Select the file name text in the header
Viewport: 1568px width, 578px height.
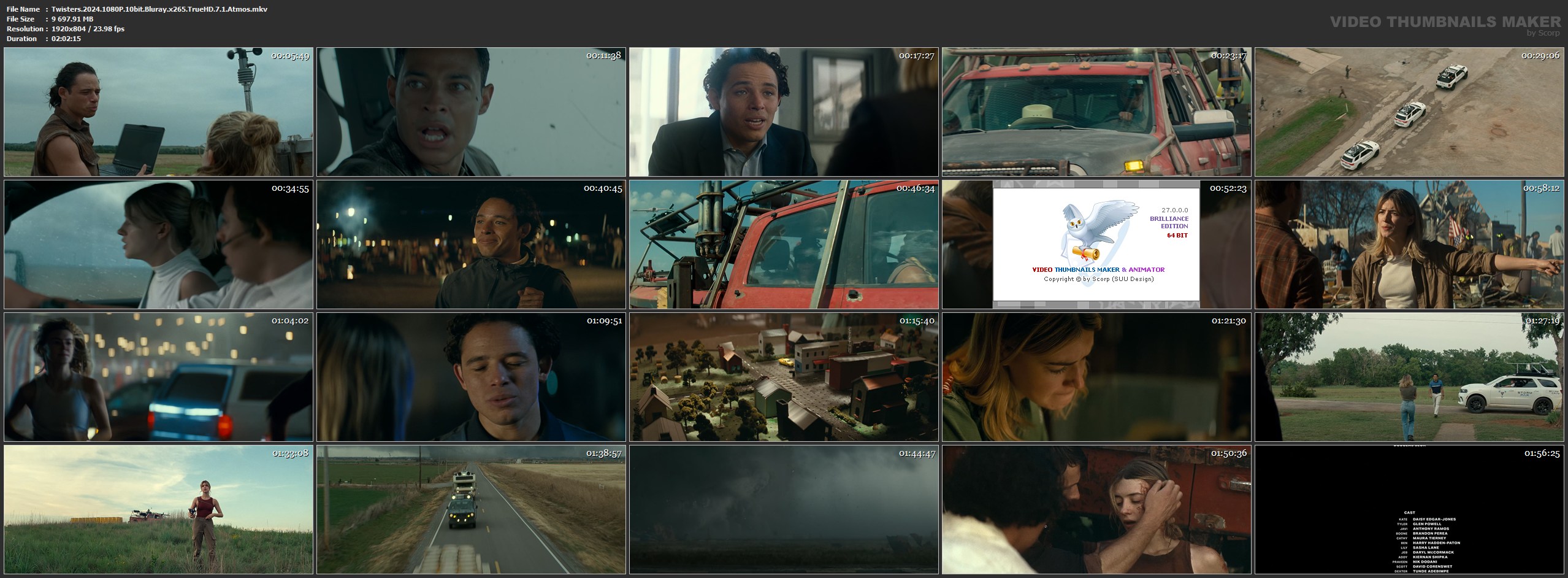[x=159, y=9]
